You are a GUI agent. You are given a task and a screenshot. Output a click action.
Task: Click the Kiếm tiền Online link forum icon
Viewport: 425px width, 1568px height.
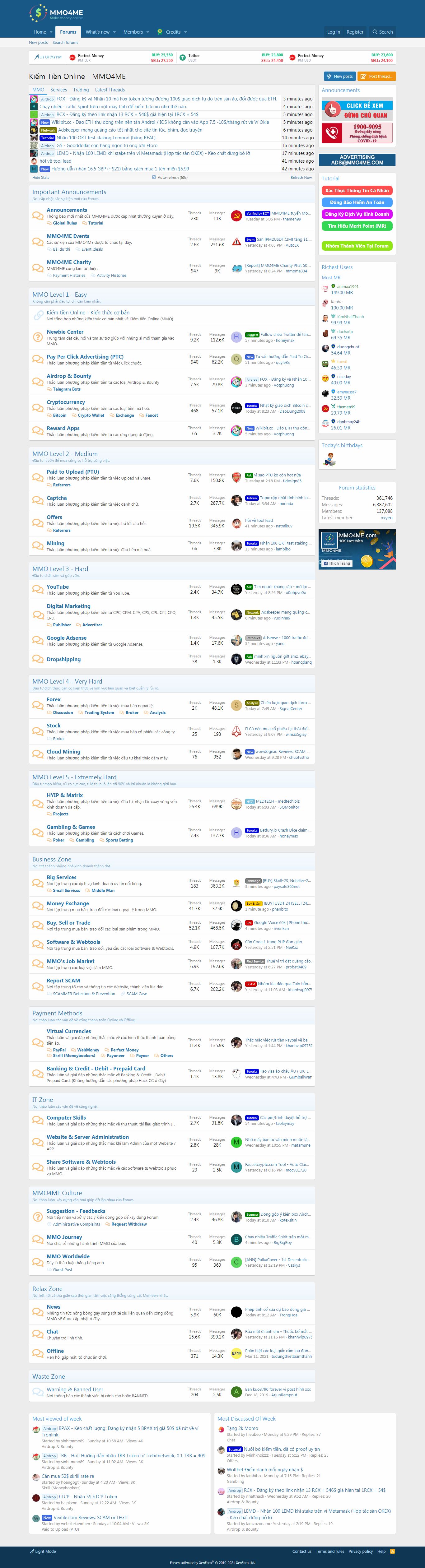coord(38,315)
